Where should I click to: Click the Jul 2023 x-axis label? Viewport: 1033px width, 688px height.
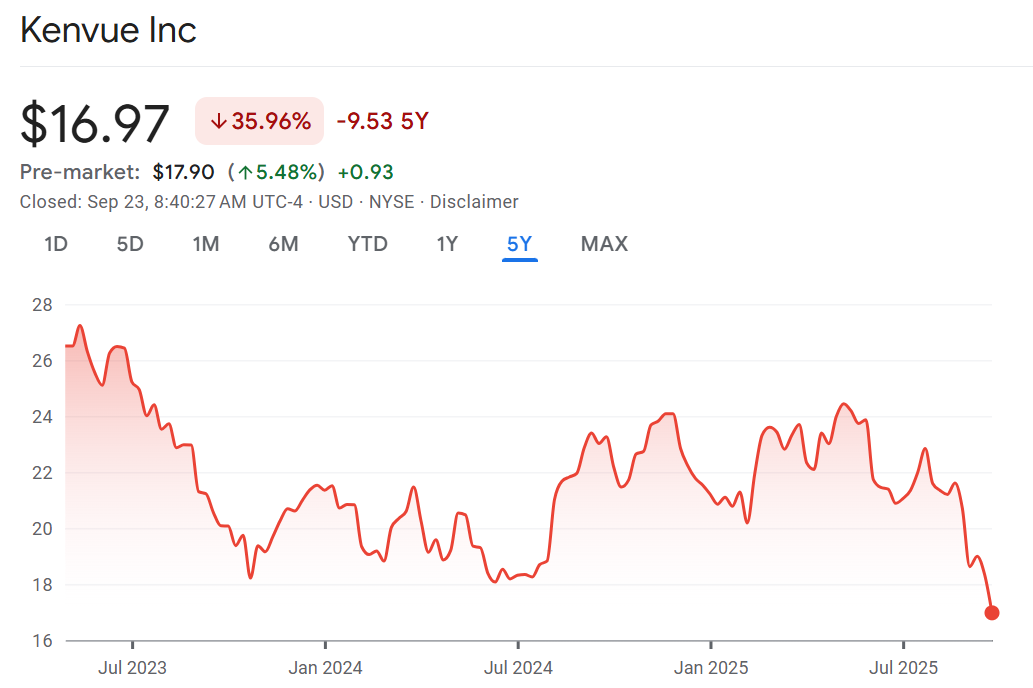(132, 667)
